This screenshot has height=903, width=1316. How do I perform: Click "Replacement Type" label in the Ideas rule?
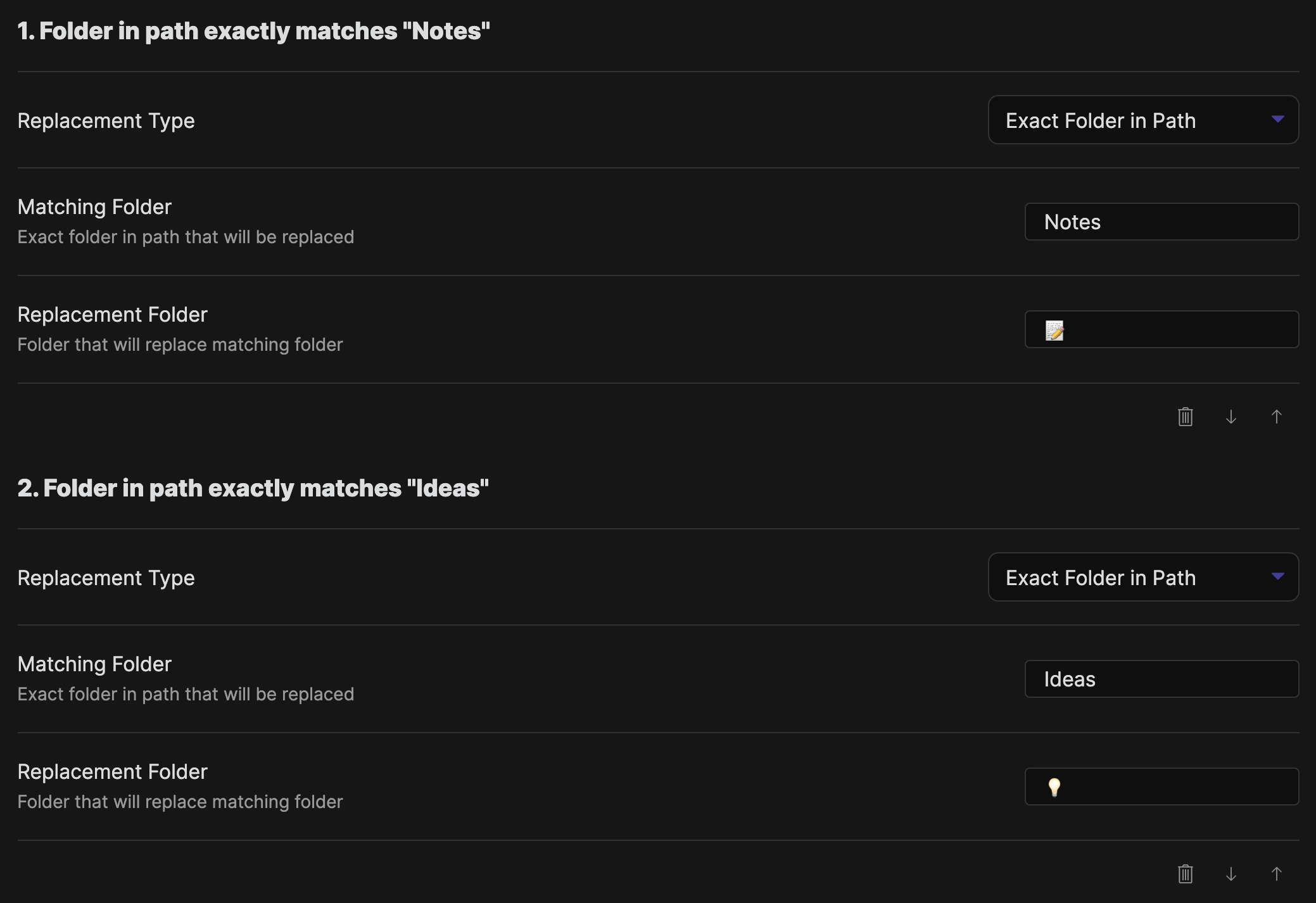(x=106, y=578)
